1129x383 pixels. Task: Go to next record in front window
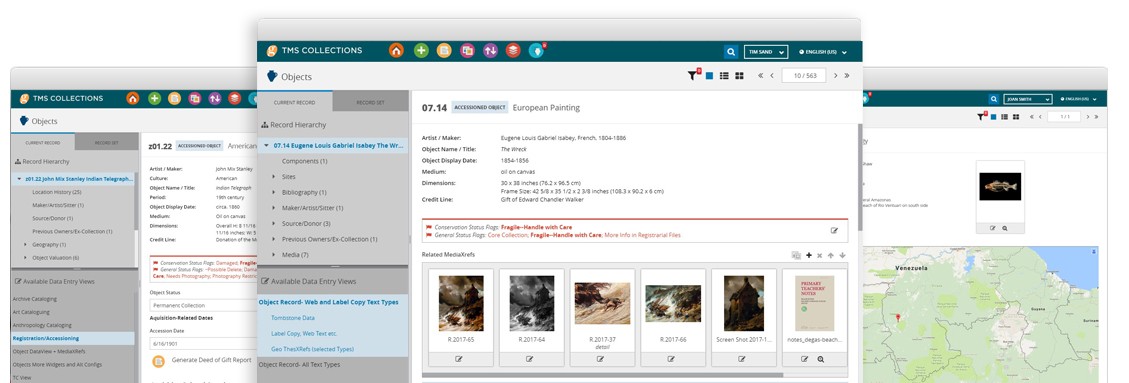coord(835,76)
